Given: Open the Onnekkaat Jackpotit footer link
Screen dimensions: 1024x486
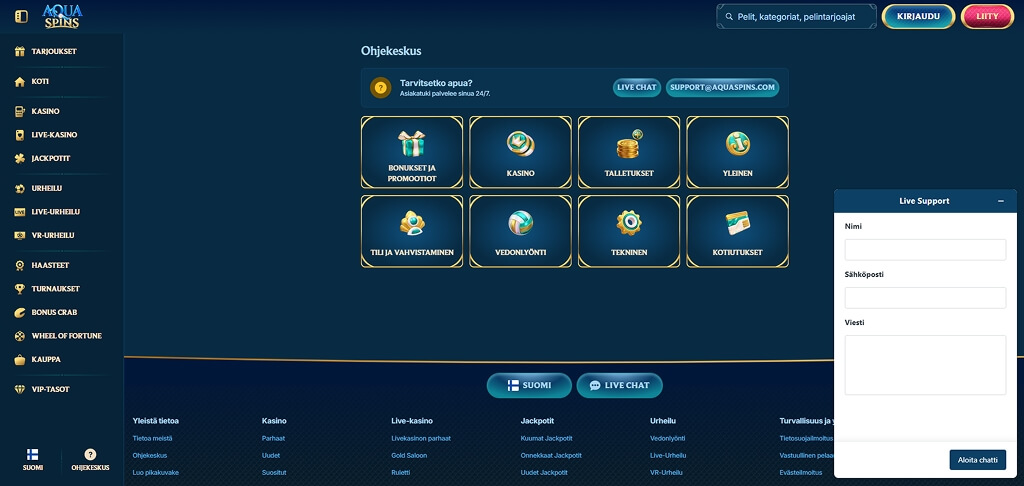Looking at the screenshot, I should 551,455.
